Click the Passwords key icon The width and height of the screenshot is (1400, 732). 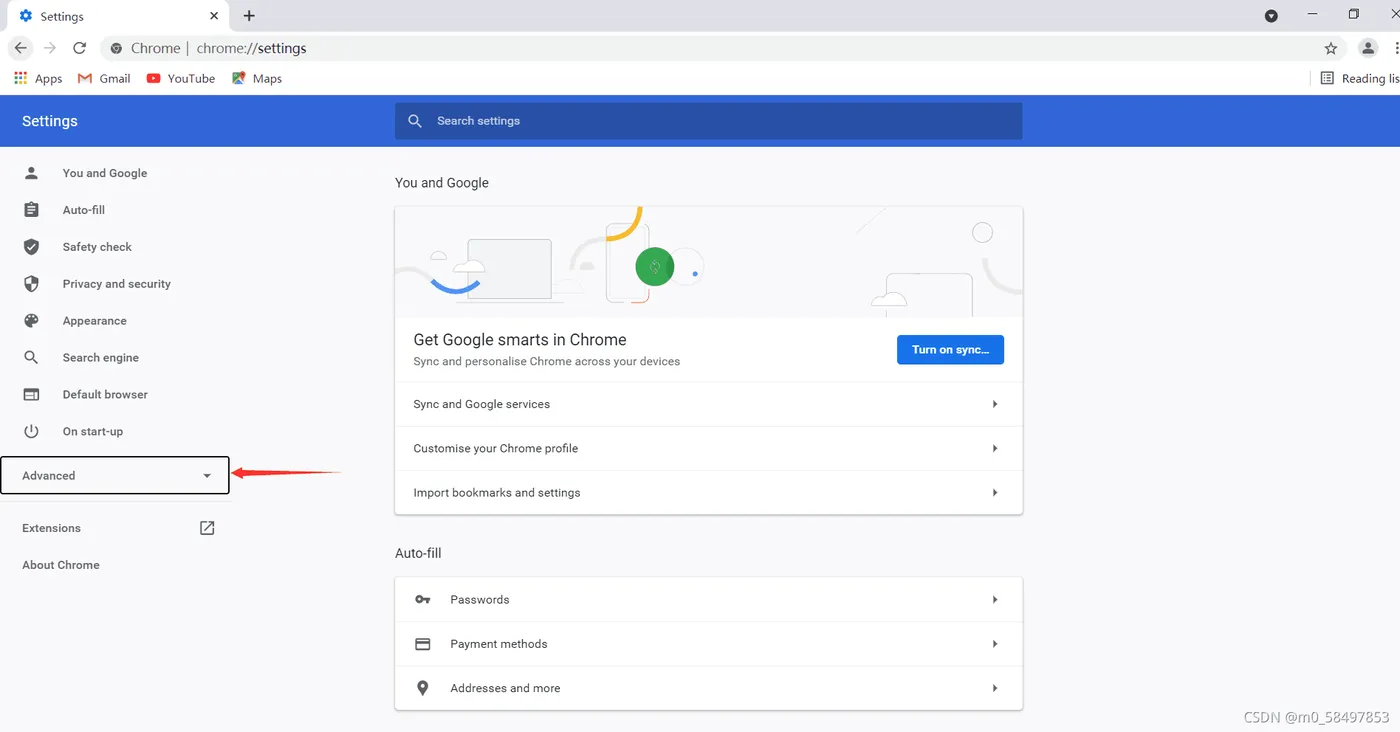pyautogui.click(x=423, y=600)
